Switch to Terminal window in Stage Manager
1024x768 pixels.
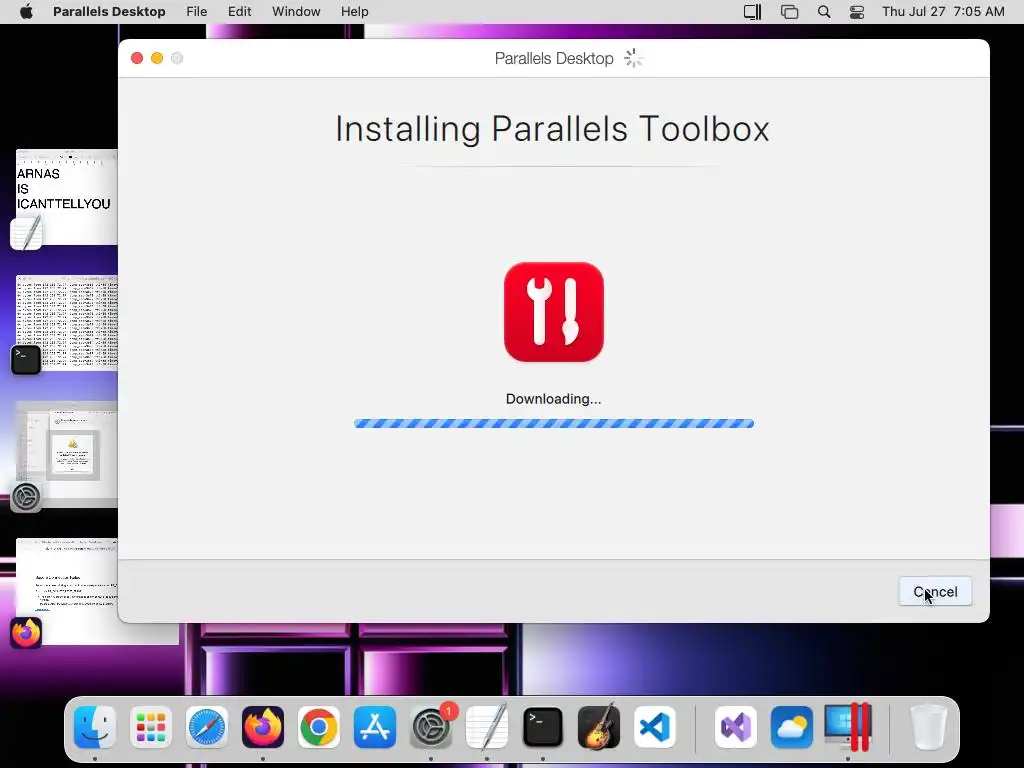tap(67, 322)
